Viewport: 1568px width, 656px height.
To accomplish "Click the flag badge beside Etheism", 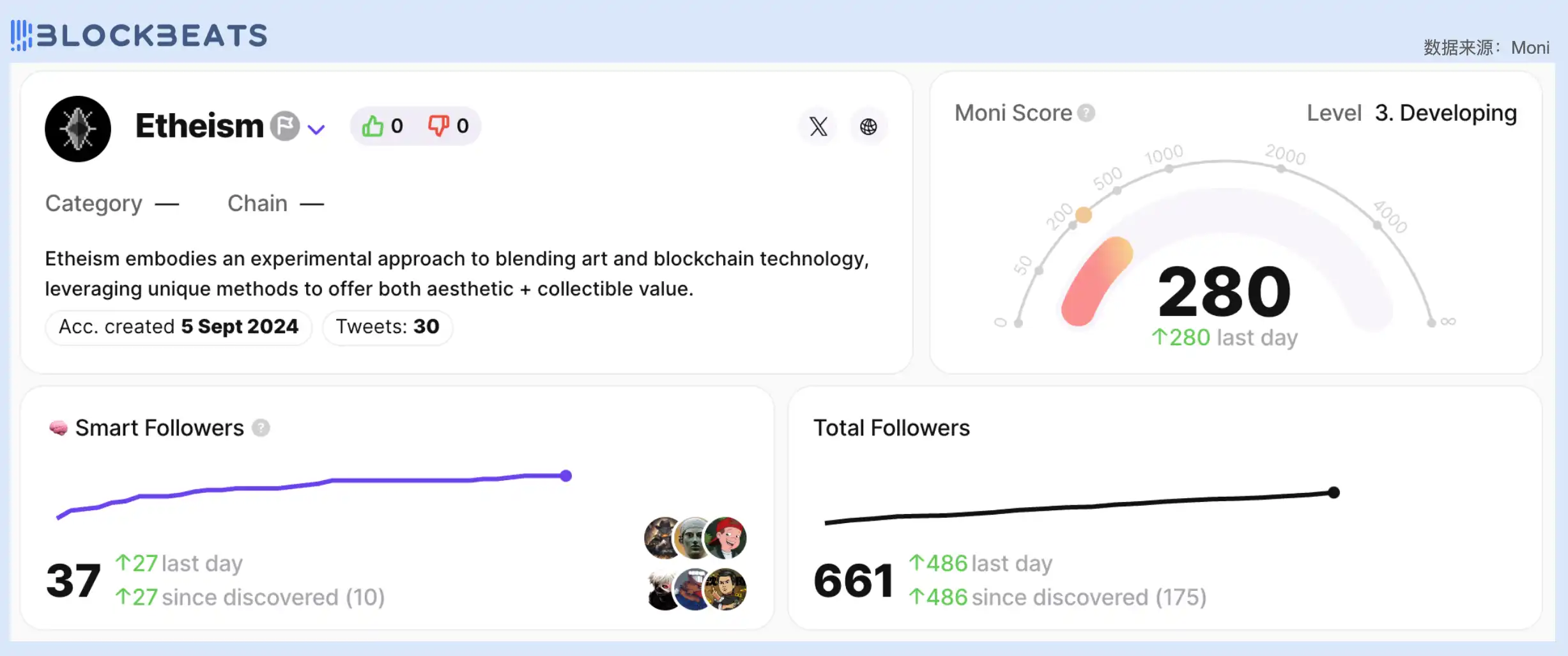I will 285,126.
